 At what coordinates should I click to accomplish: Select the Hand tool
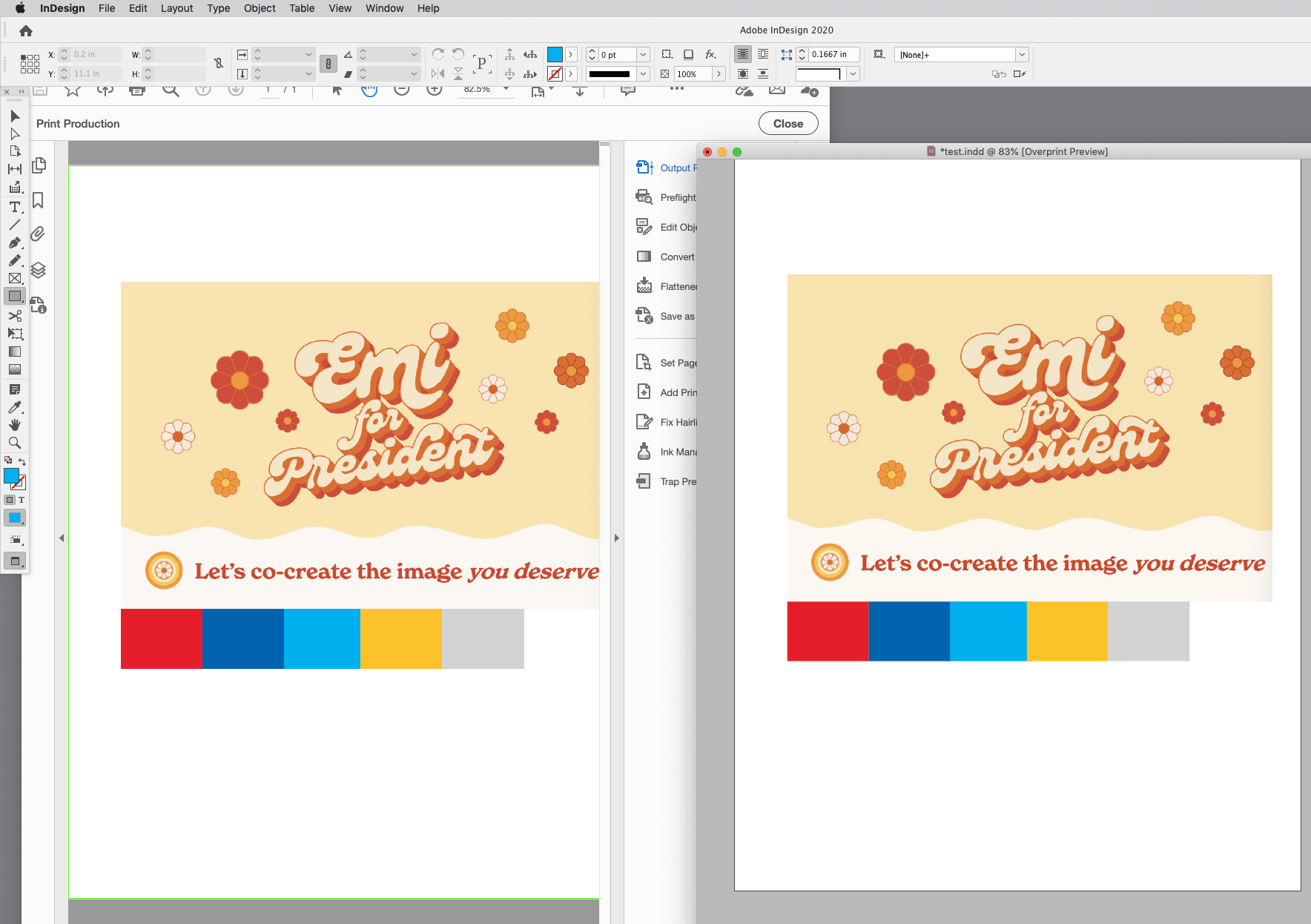pos(13,425)
